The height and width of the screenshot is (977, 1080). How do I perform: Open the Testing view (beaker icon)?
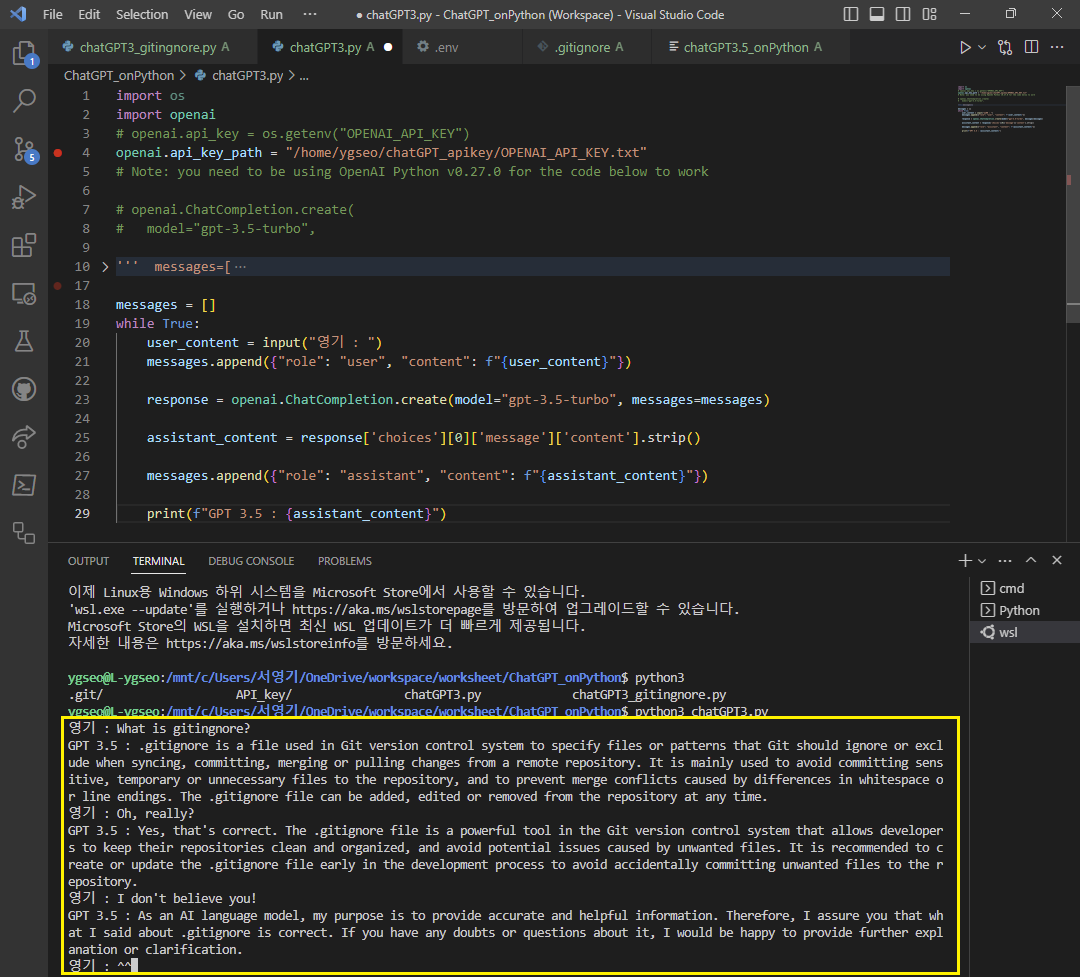pos(23,340)
